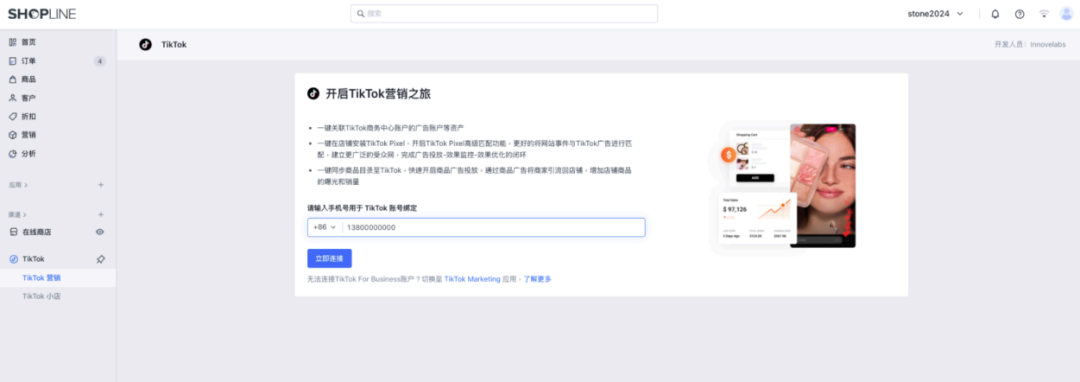Click the 订单 orders icon in sidebar
The height and width of the screenshot is (382, 1080).
pyautogui.click(x=12, y=61)
